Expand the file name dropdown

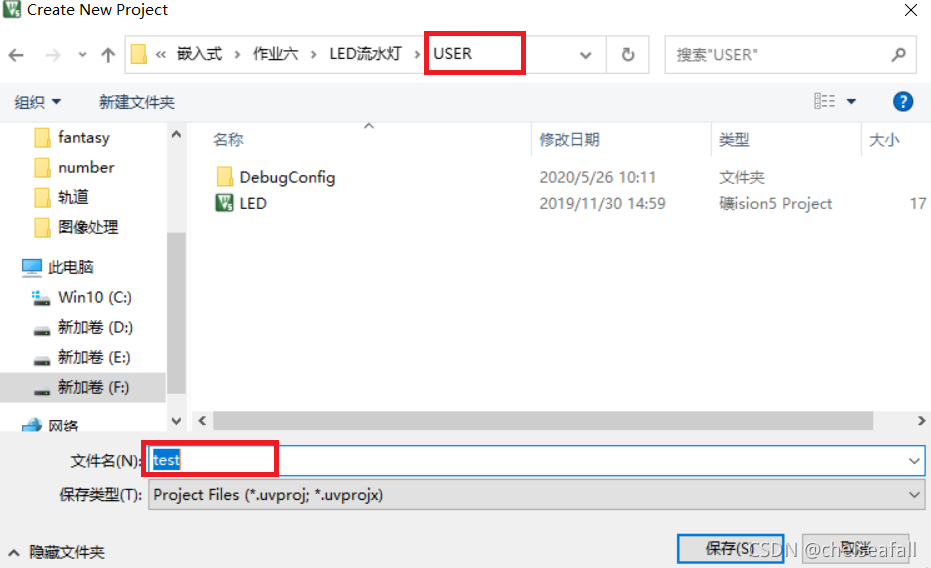(914, 461)
